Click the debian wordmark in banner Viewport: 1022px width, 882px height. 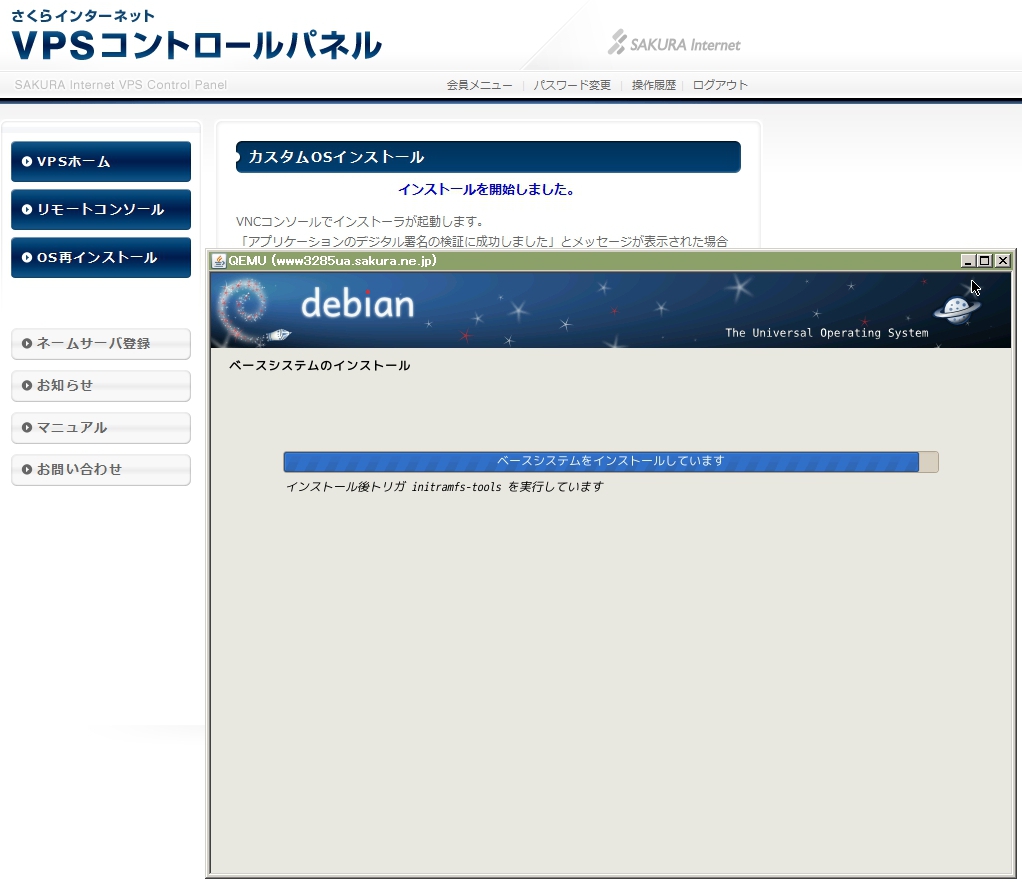[357, 304]
